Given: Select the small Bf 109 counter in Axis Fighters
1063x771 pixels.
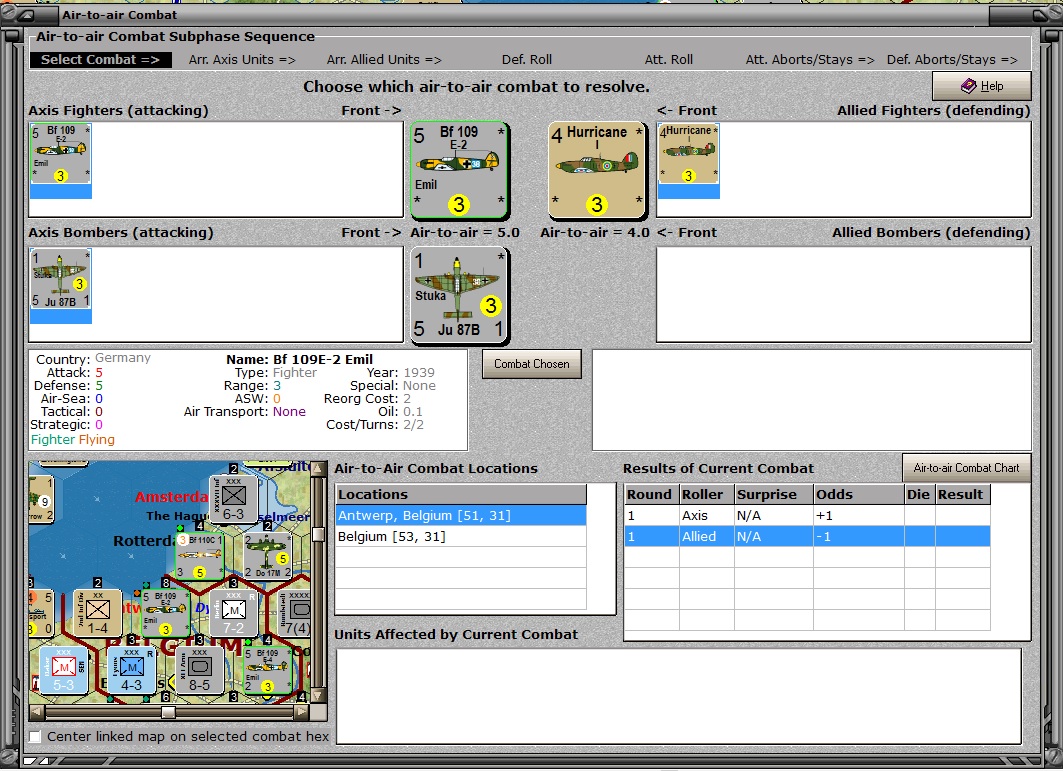Looking at the screenshot, I should [60, 153].
